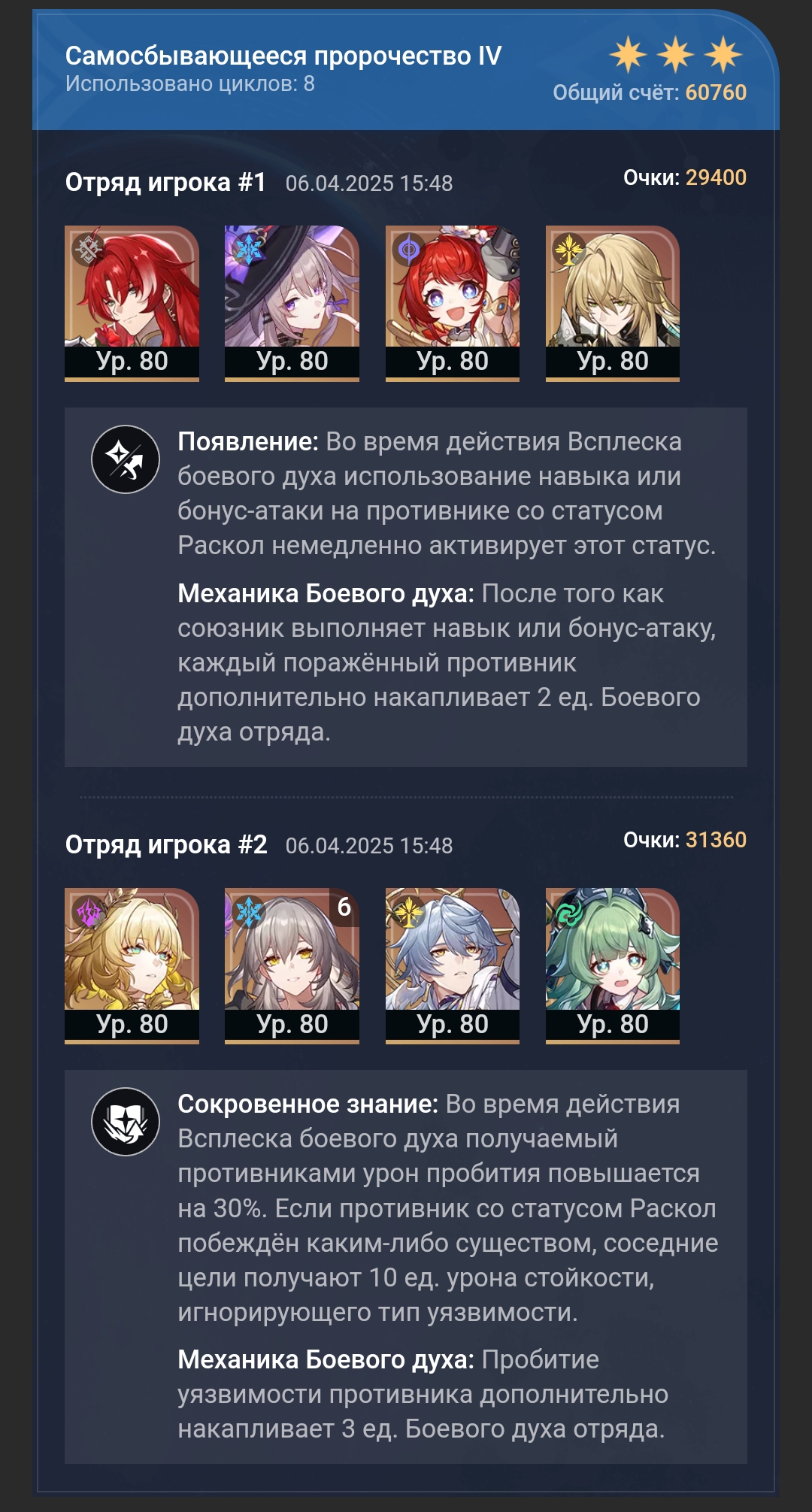Click the Появление buff round icon
Screen dimensions: 812x1512
point(126,459)
